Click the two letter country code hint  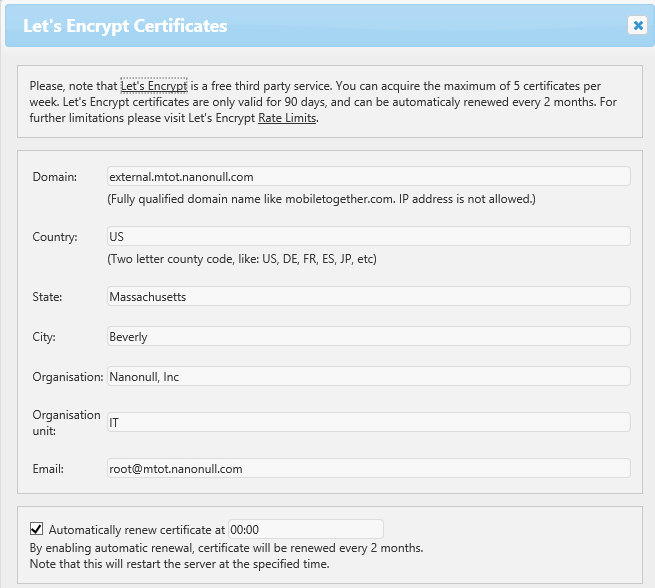click(241, 259)
